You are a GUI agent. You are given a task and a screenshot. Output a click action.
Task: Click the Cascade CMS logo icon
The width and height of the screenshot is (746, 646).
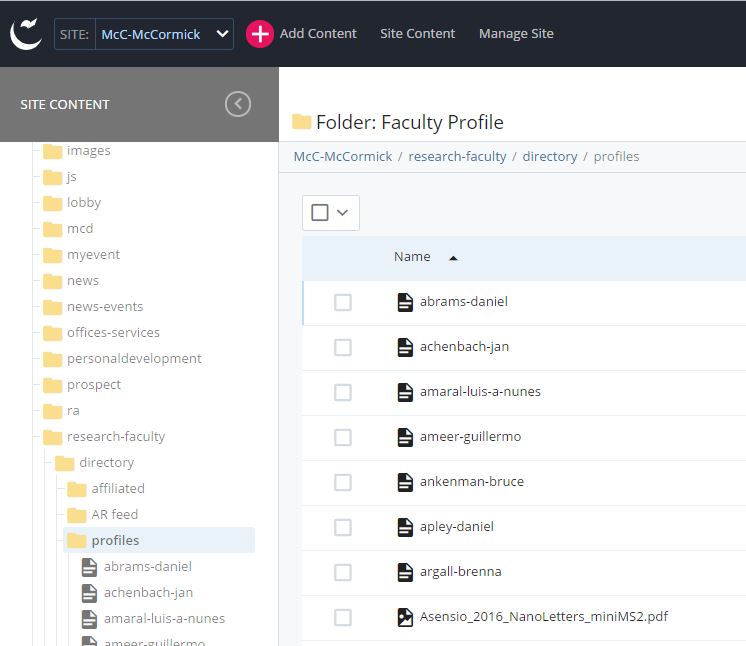26,34
